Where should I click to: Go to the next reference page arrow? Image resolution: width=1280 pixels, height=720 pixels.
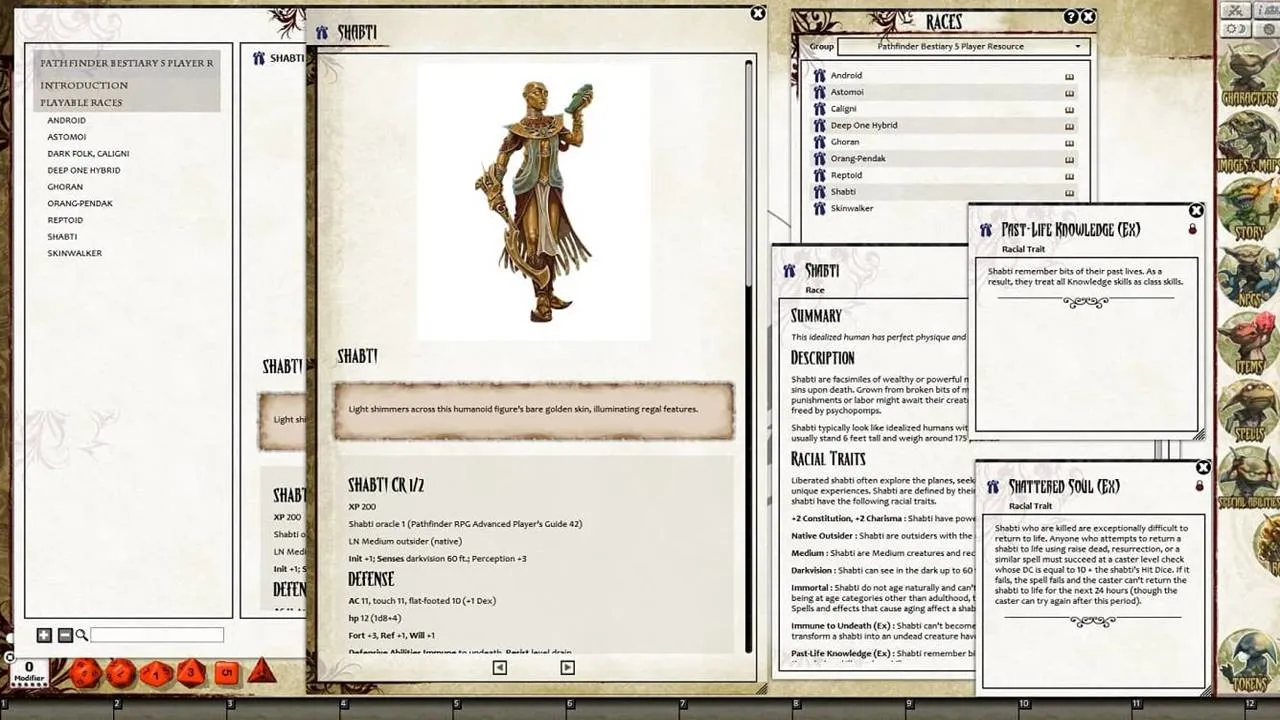tap(567, 667)
